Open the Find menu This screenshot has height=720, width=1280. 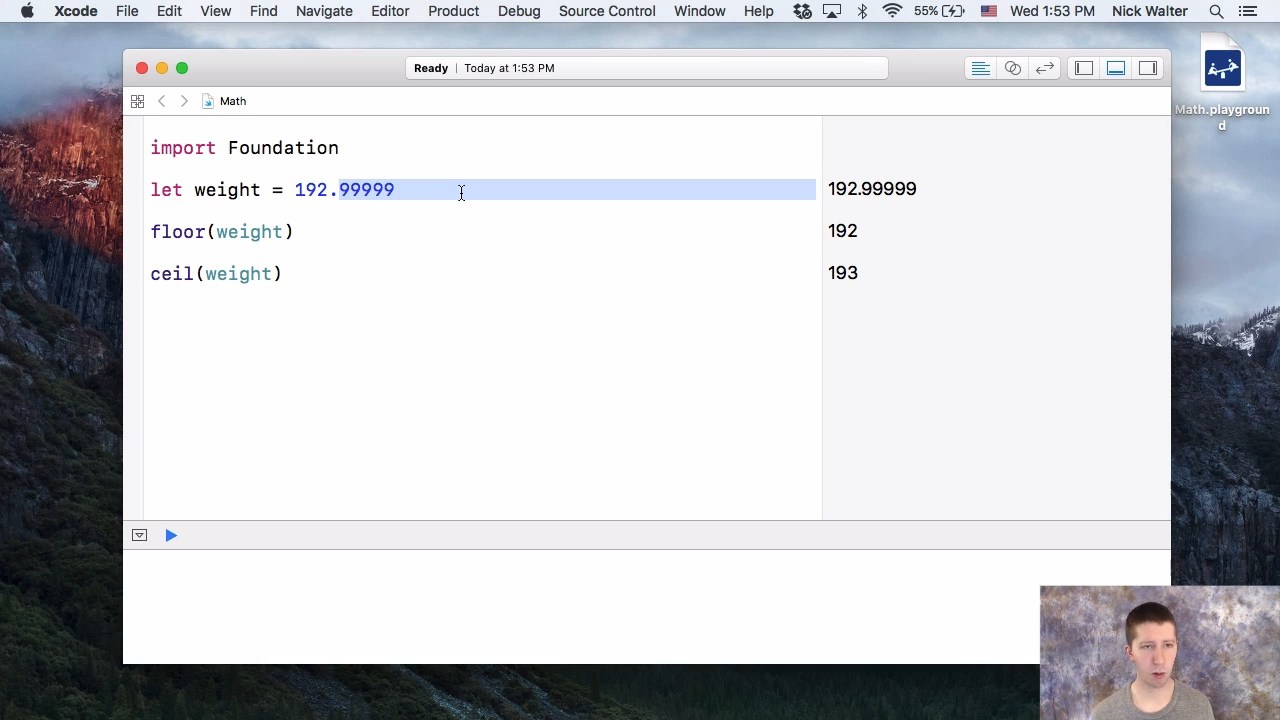(x=264, y=11)
